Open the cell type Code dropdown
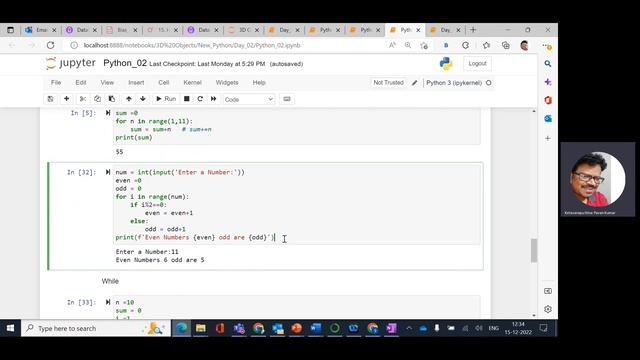 (x=249, y=99)
